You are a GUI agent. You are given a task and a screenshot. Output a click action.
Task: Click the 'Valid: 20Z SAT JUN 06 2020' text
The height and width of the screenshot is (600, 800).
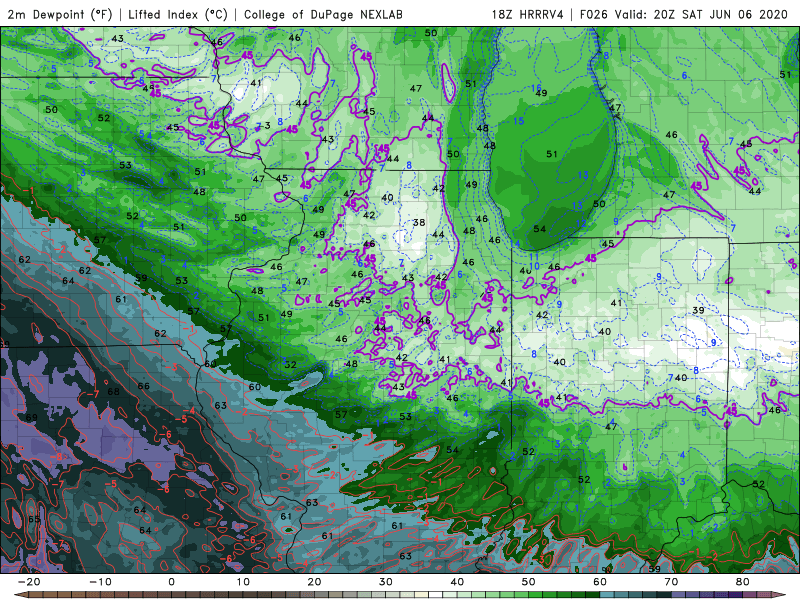point(702,14)
